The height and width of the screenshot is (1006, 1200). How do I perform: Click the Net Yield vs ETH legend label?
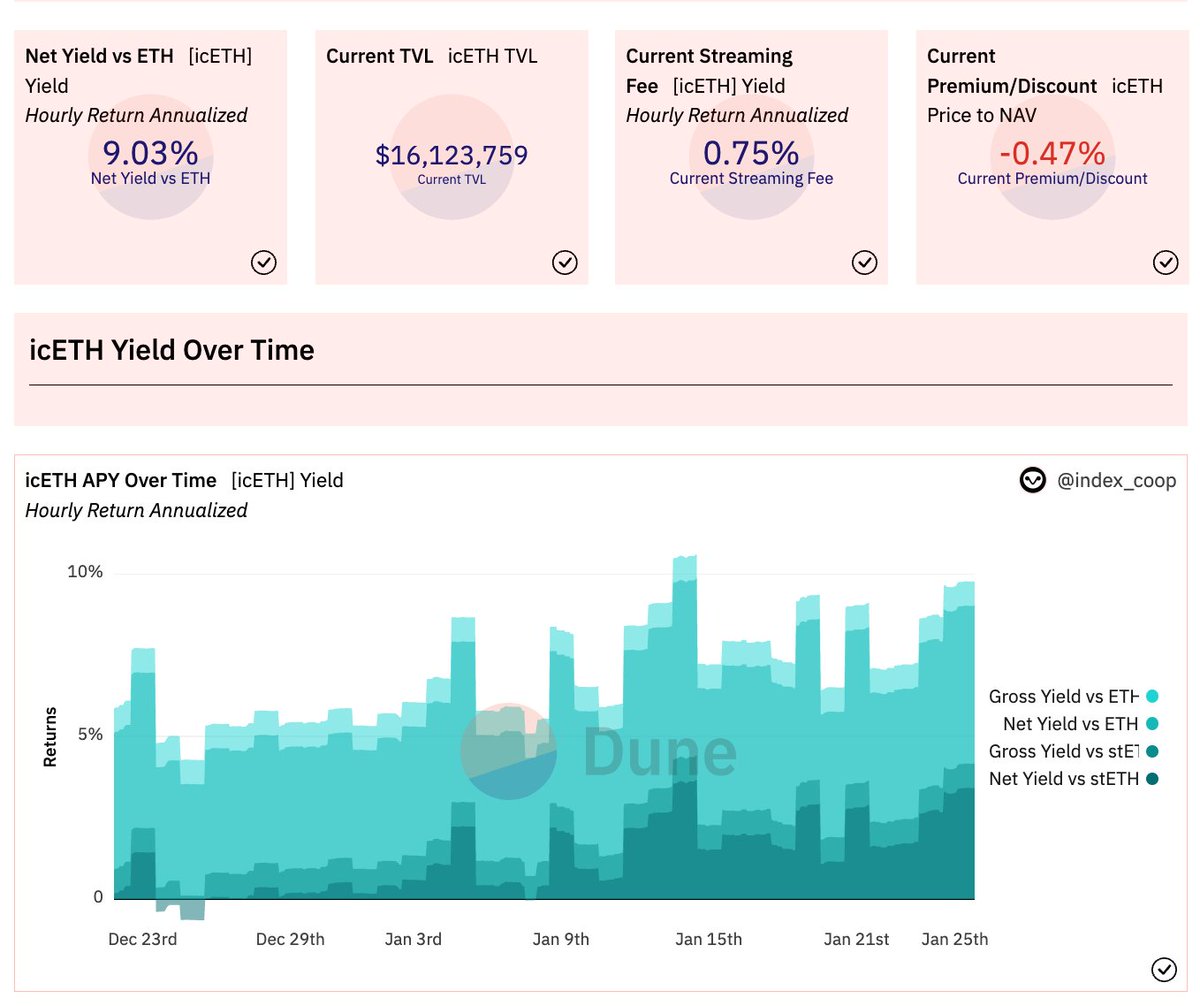point(1071,723)
